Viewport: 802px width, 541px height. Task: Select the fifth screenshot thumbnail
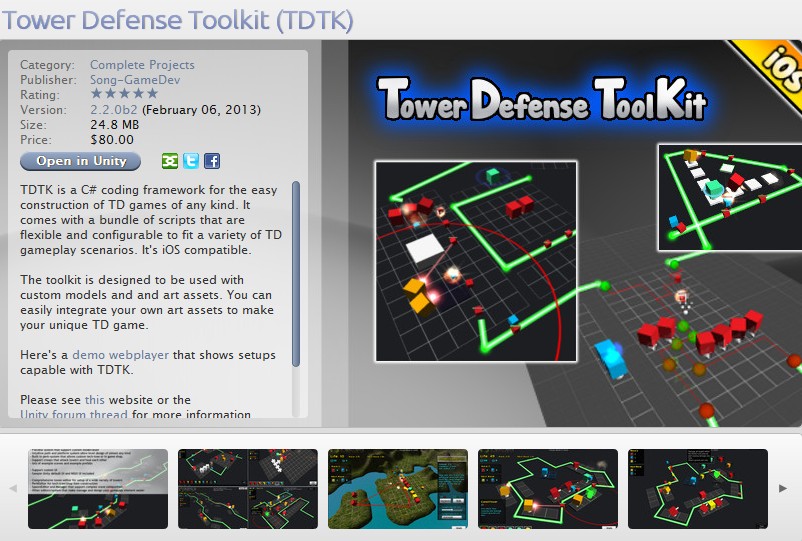pyautogui.click(x=698, y=489)
